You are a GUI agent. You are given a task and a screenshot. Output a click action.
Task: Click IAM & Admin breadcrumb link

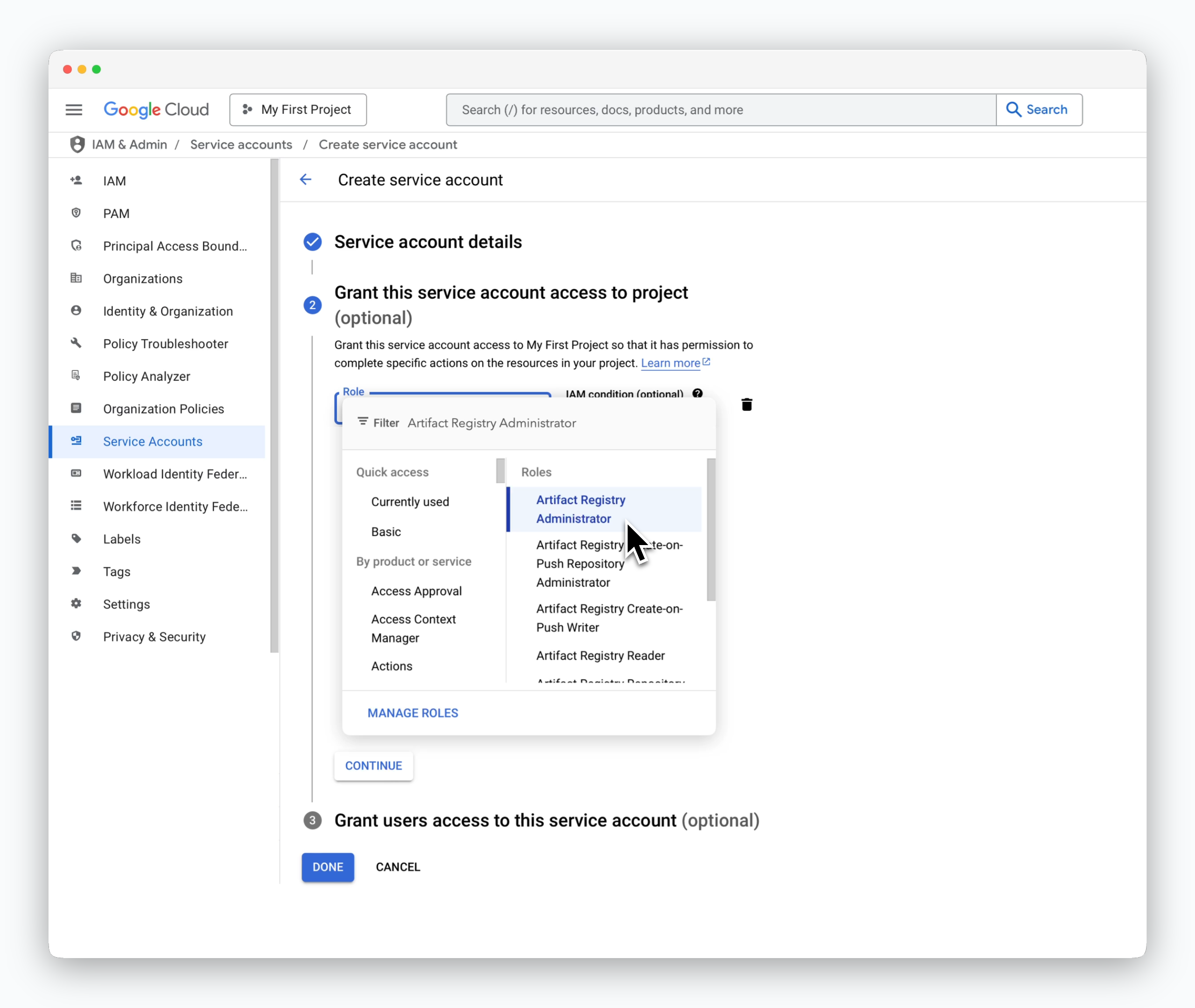pos(130,145)
